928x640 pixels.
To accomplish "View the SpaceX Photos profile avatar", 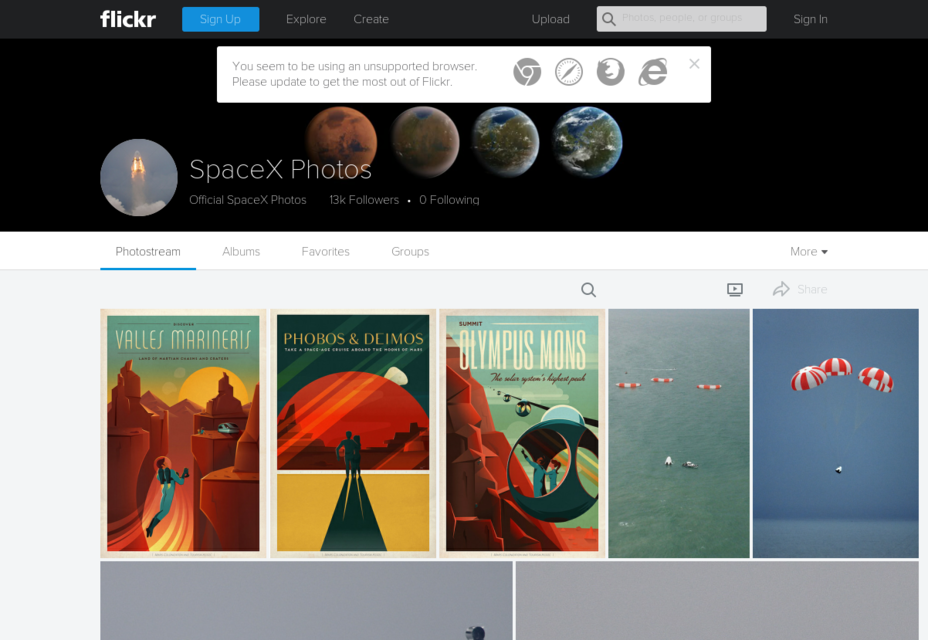I will 139,177.
